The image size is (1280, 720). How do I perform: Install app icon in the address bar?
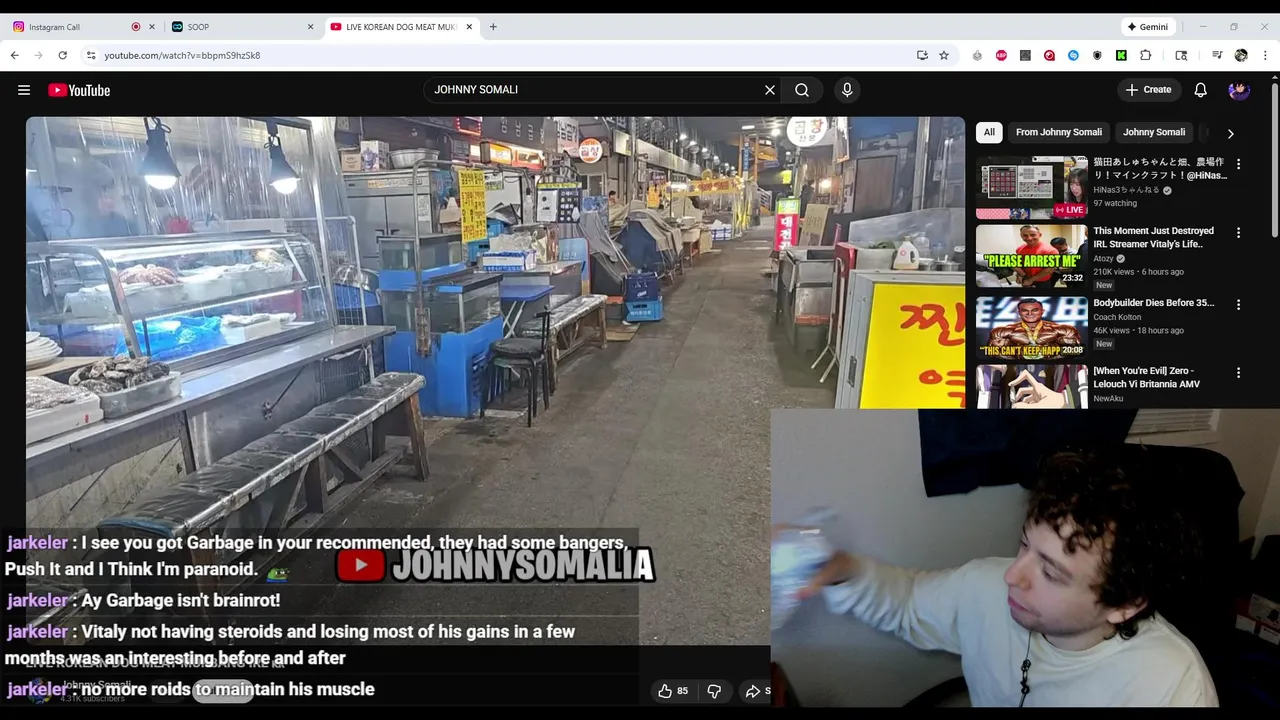(x=922, y=55)
